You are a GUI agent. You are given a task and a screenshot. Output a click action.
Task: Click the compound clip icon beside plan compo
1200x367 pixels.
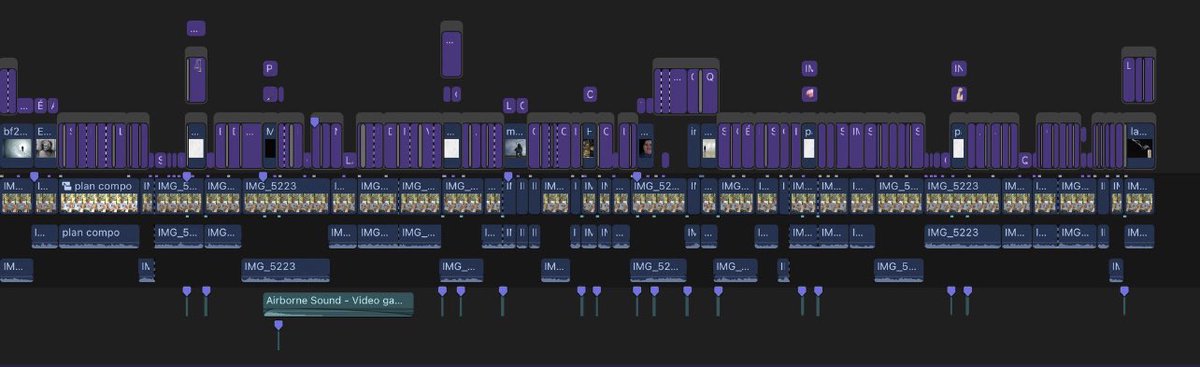point(67,186)
